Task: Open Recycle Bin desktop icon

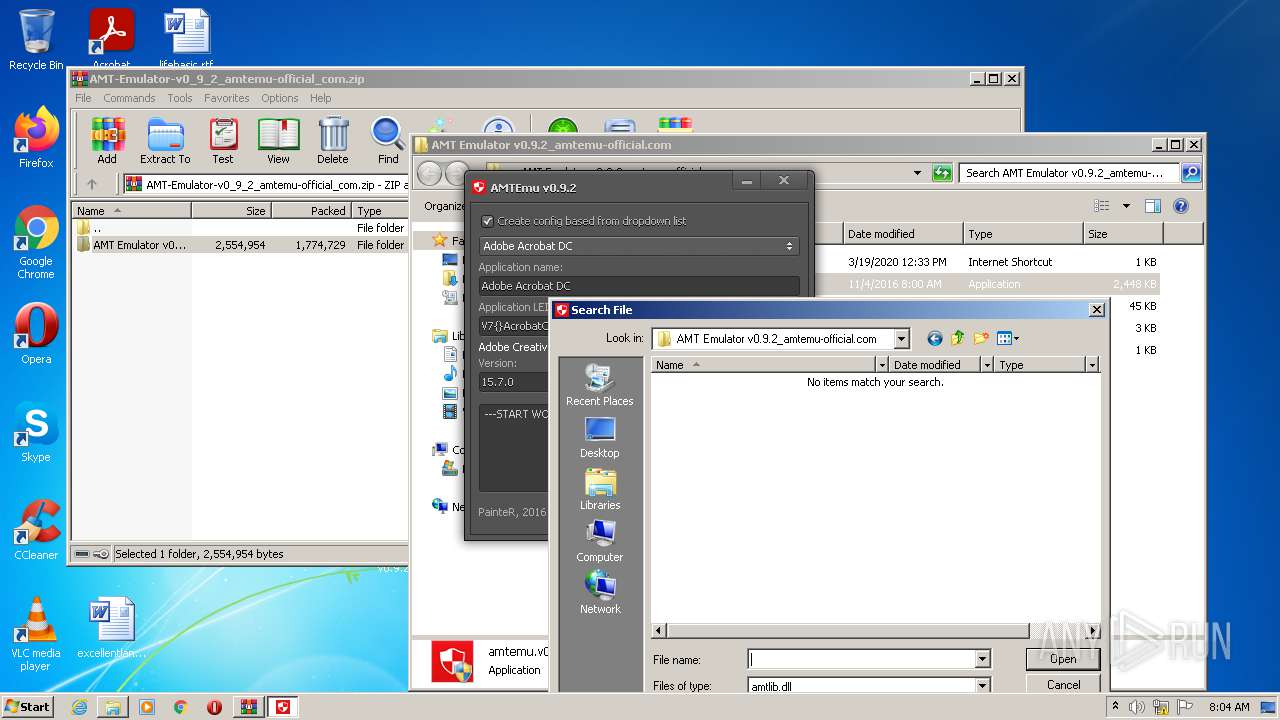Action: (x=36, y=40)
